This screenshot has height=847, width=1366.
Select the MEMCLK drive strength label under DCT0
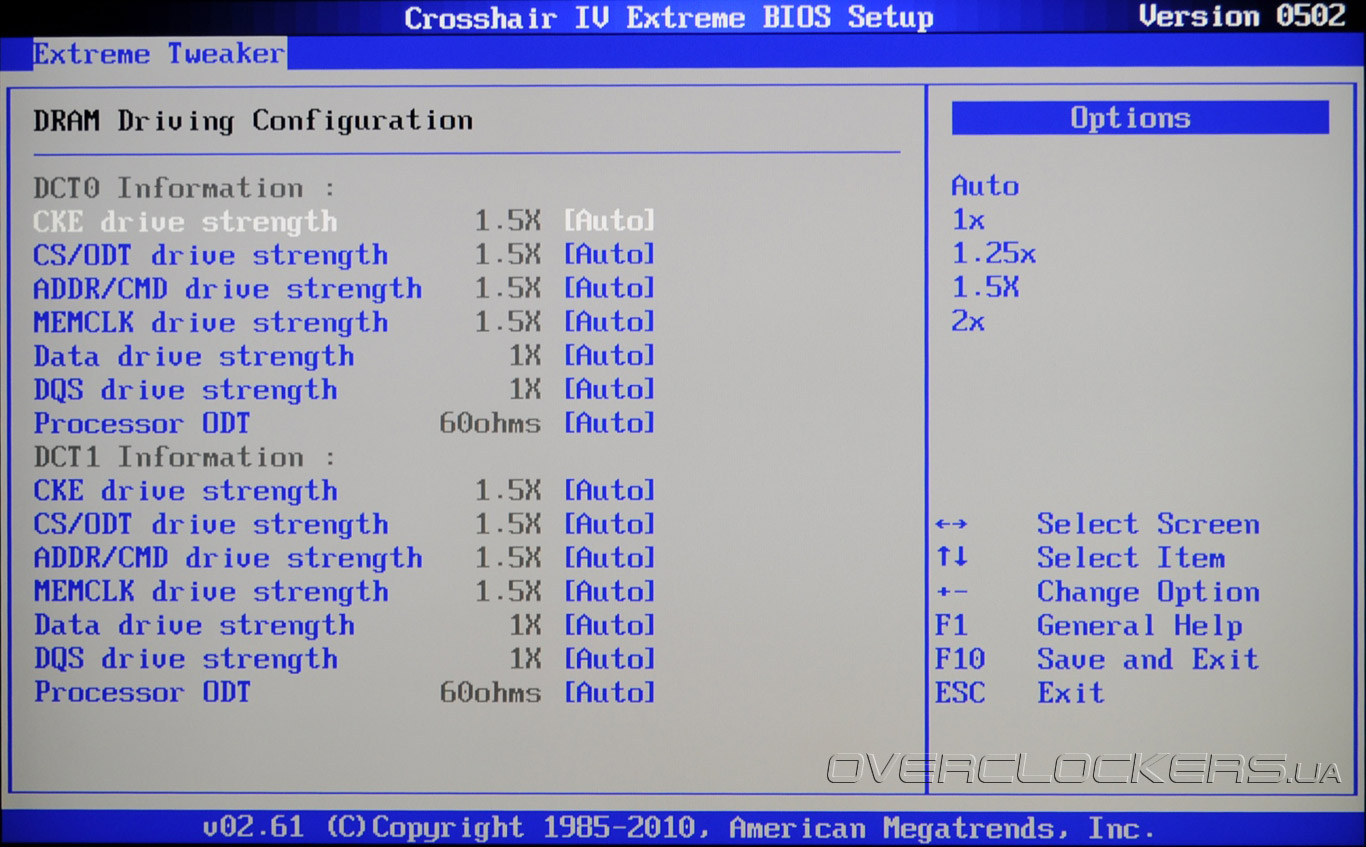211,322
